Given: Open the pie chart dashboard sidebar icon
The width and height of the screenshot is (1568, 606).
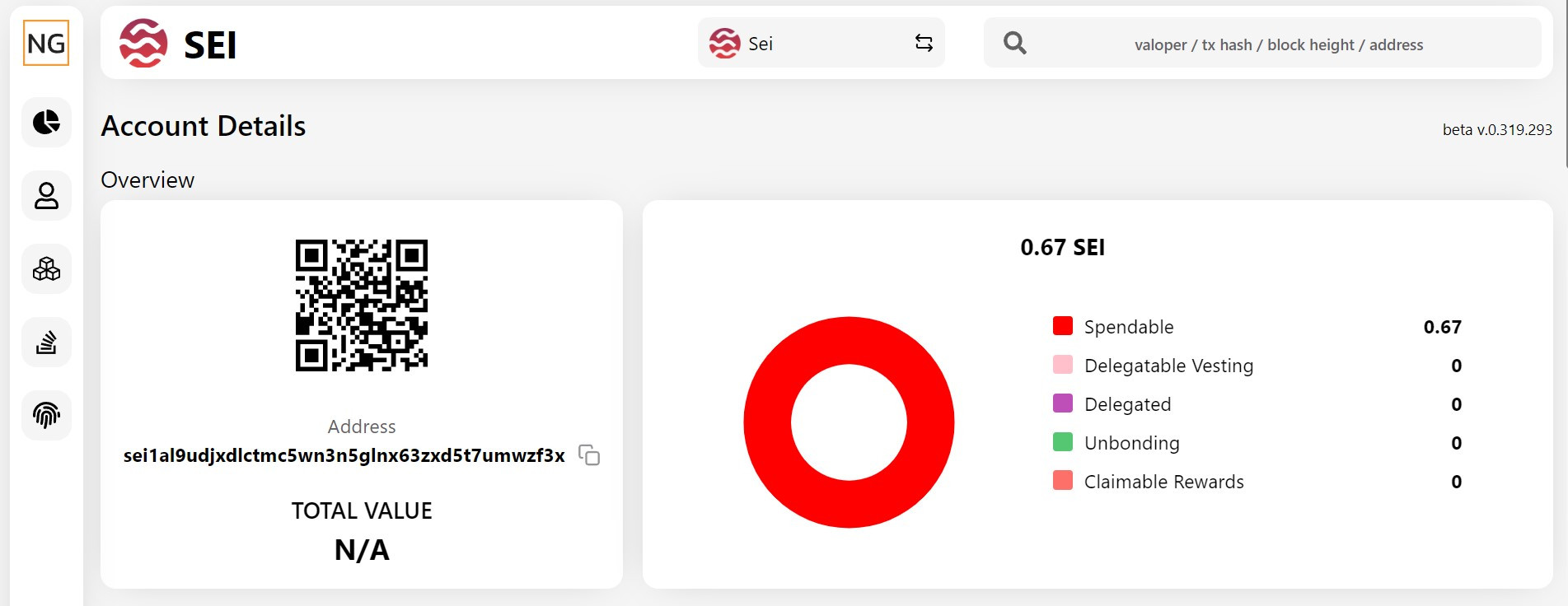Looking at the screenshot, I should coord(46,123).
